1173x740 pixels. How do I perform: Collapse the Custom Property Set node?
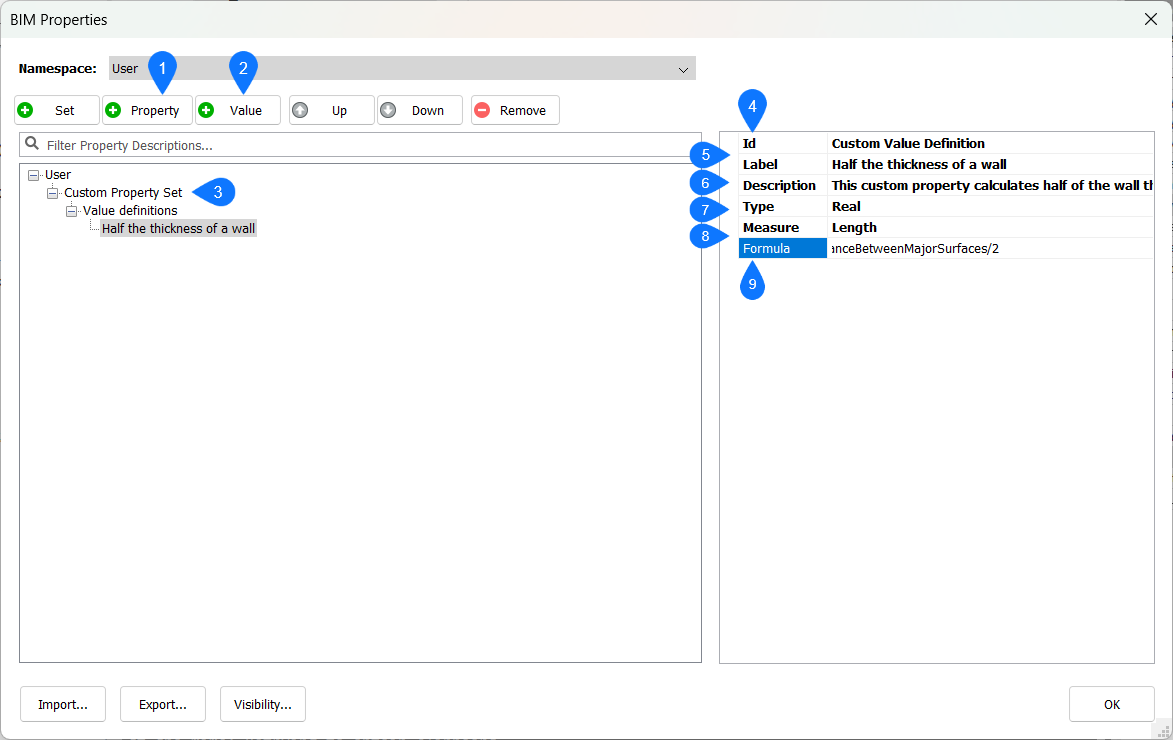pyautogui.click(x=53, y=193)
